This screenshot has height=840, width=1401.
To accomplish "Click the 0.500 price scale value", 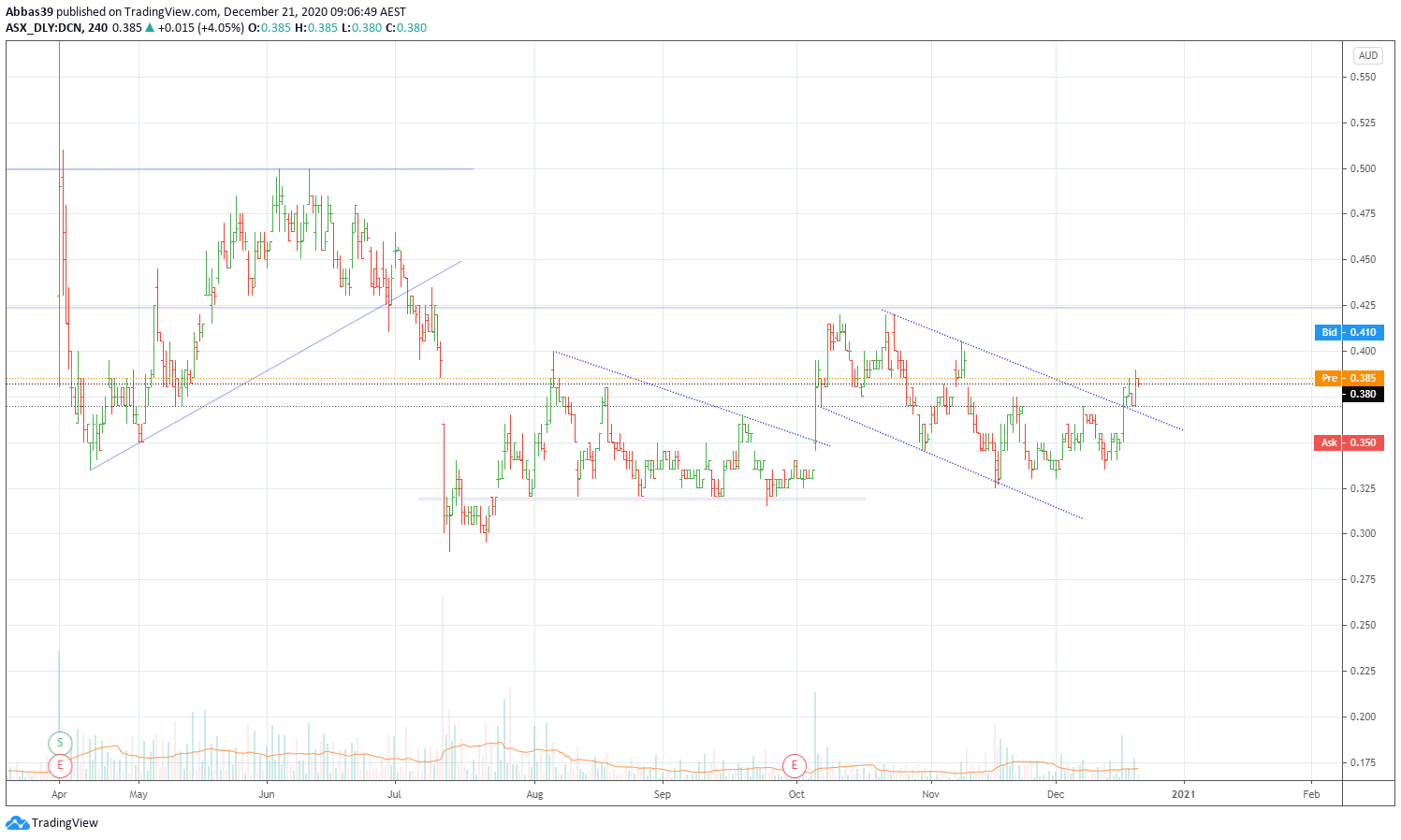I will 1363,168.
